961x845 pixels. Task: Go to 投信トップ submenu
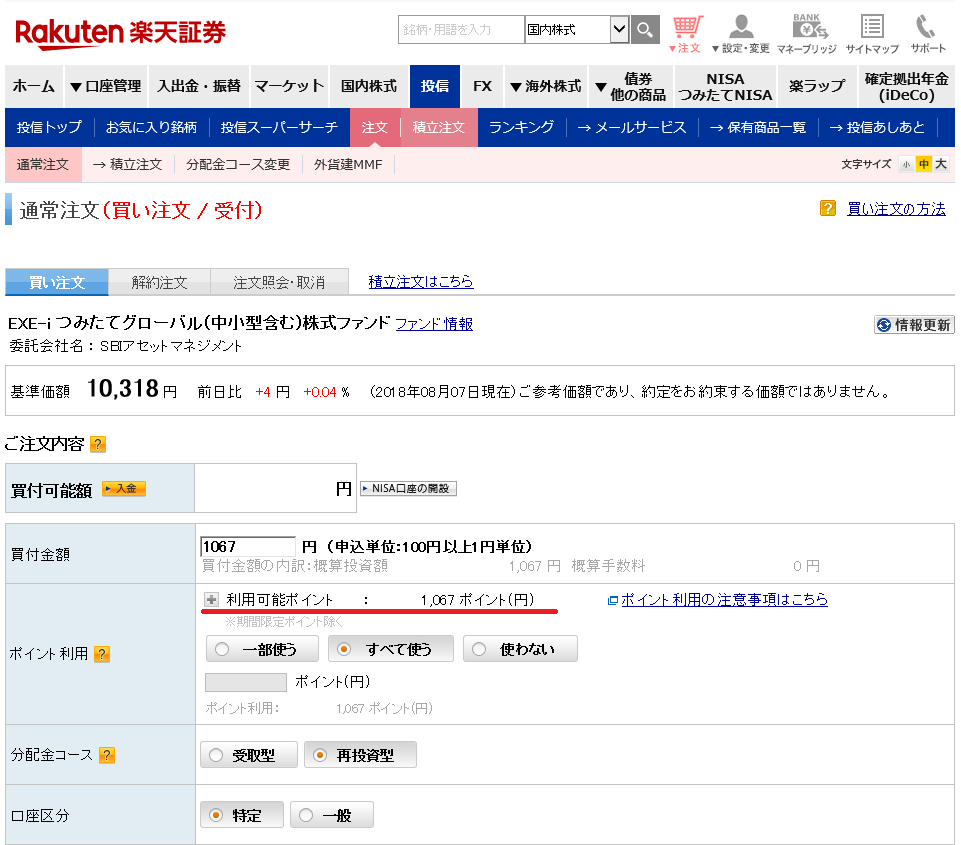(x=49, y=127)
